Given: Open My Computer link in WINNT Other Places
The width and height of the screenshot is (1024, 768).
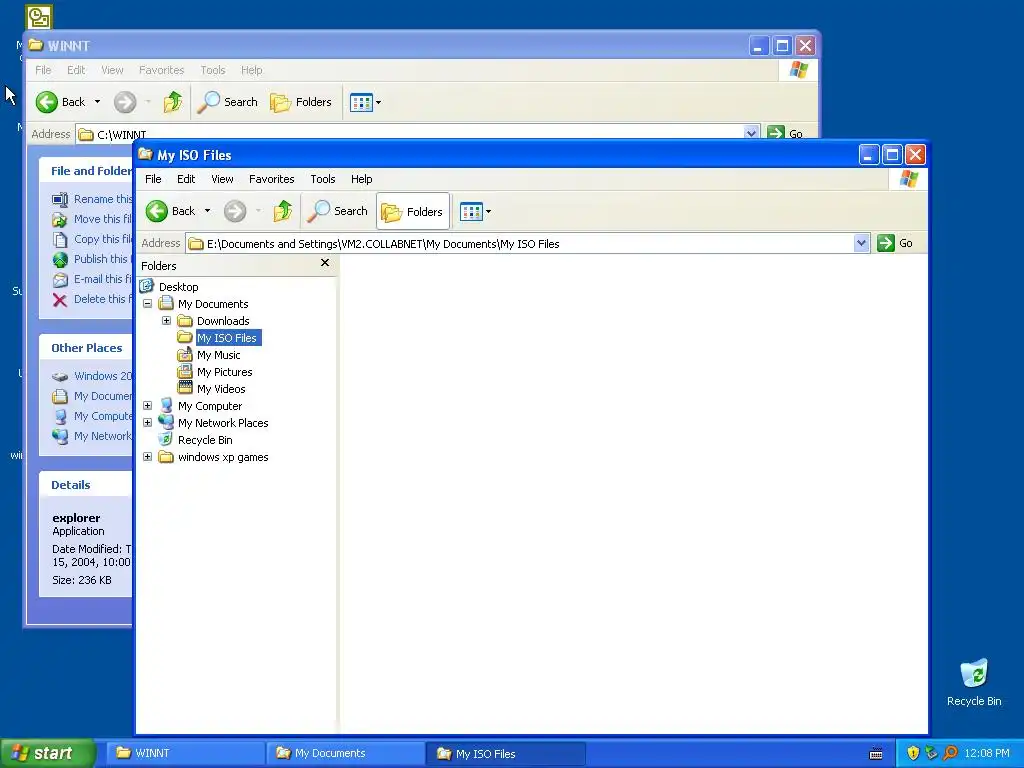Looking at the screenshot, I should pyautogui.click(x=103, y=416).
